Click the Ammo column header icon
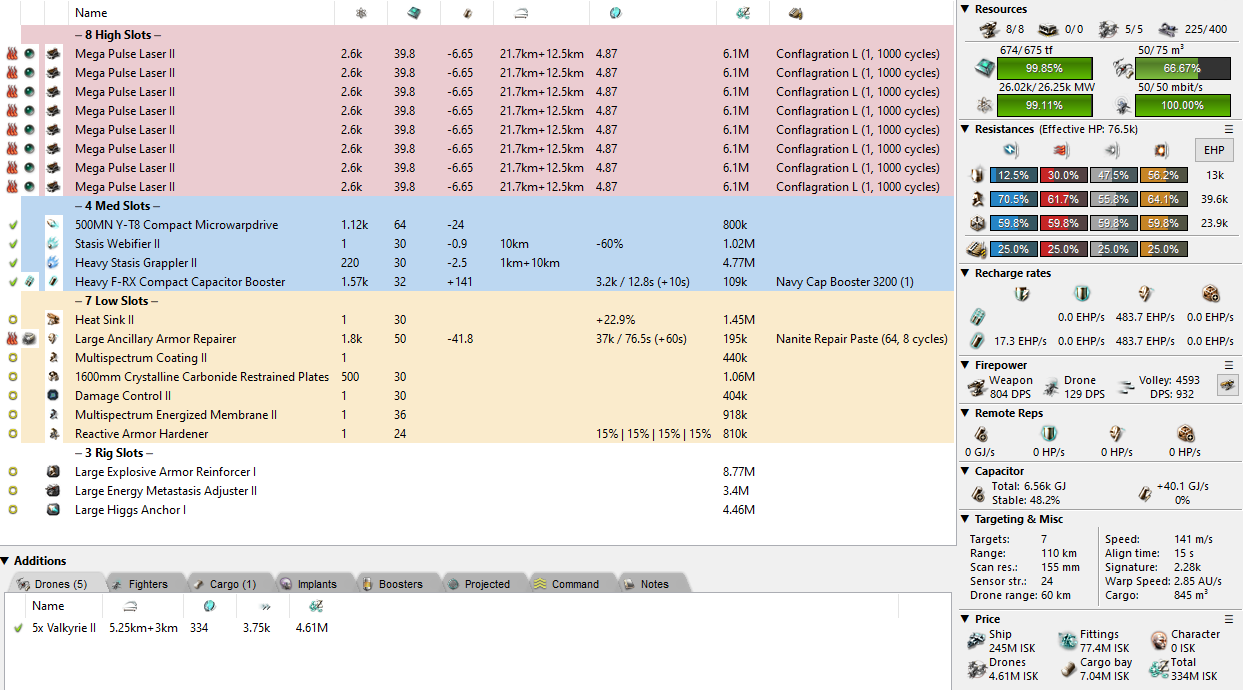 (796, 13)
